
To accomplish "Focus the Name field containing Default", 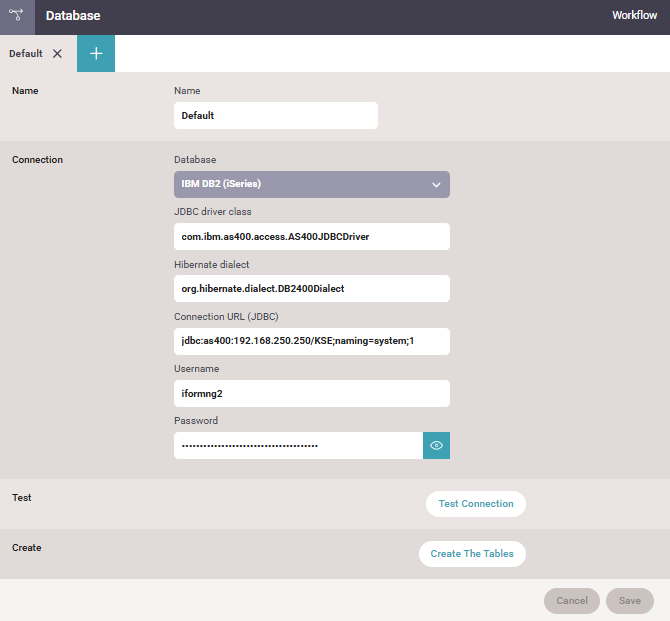I will [x=275, y=116].
